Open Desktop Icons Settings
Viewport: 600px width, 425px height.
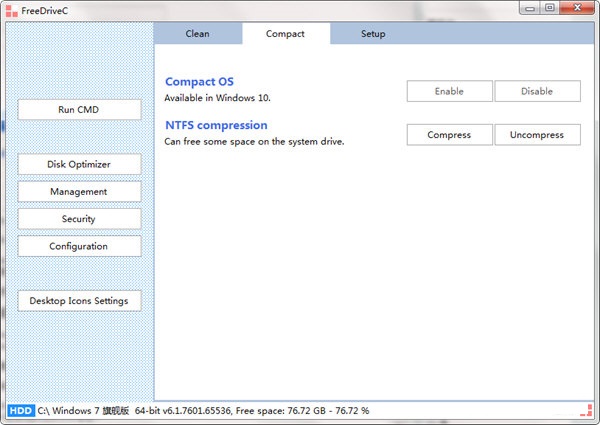pos(79,301)
